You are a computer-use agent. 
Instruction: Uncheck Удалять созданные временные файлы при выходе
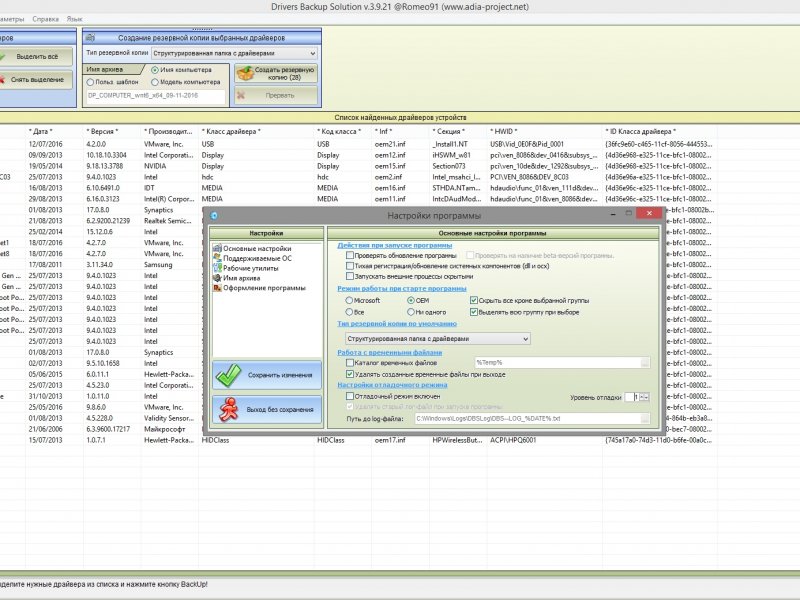coord(349,374)
